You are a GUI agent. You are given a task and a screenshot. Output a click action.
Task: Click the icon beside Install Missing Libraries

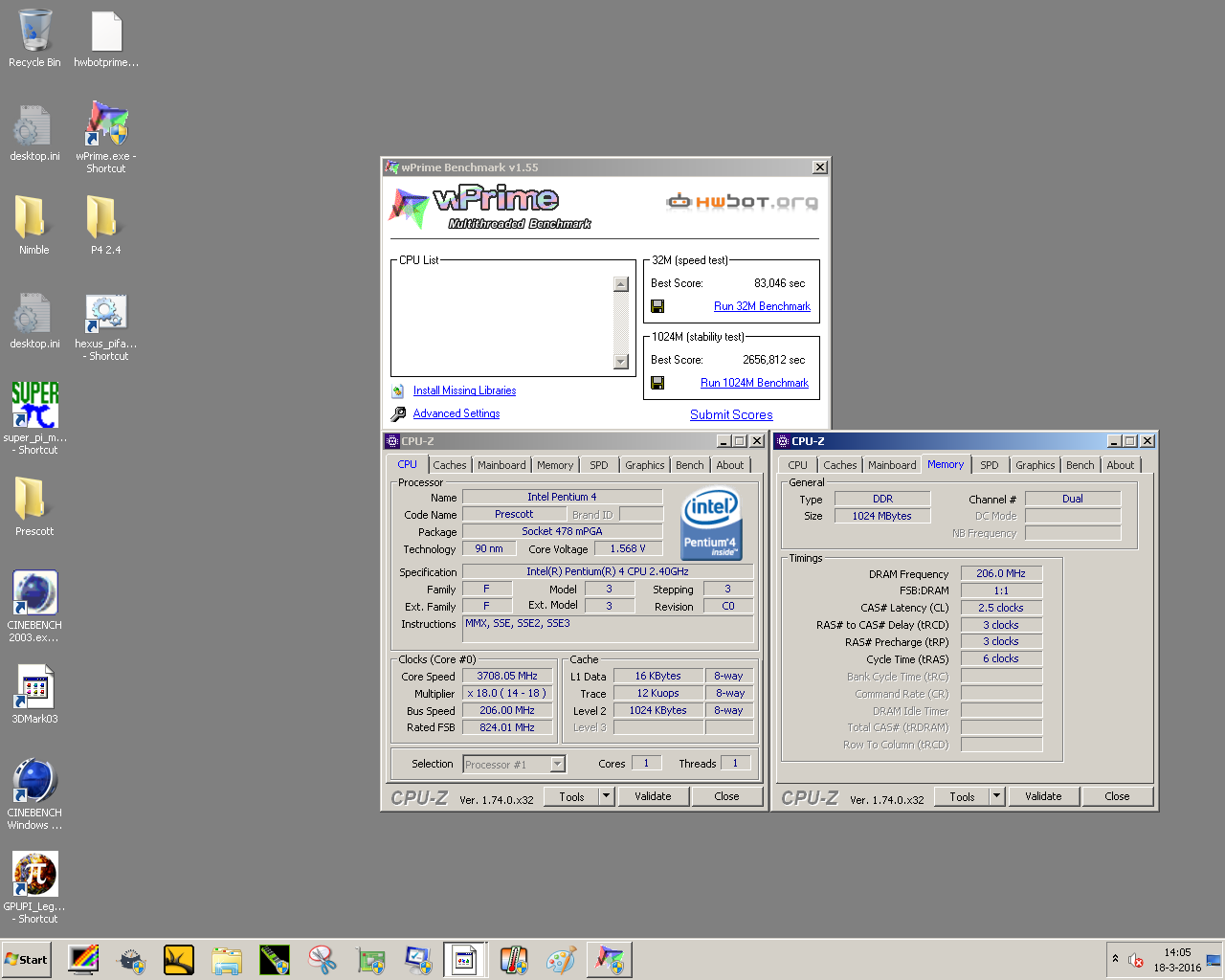click(398, 390)
